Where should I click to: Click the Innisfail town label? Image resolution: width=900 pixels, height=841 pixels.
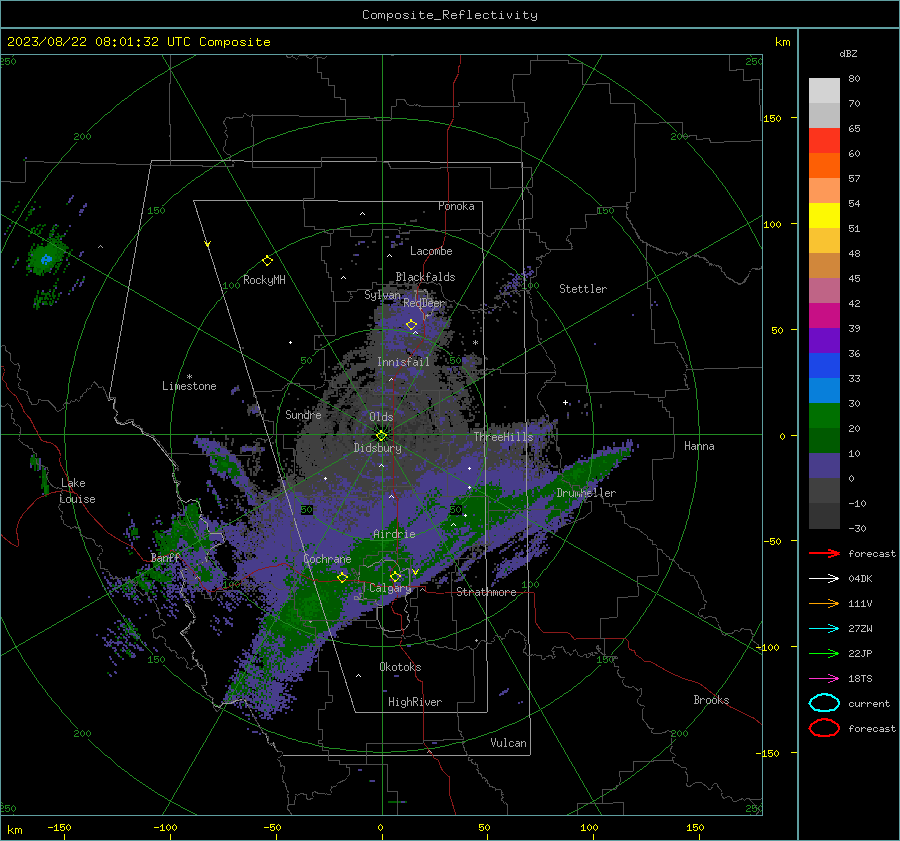pyautogui.click(x=403, y=362)
